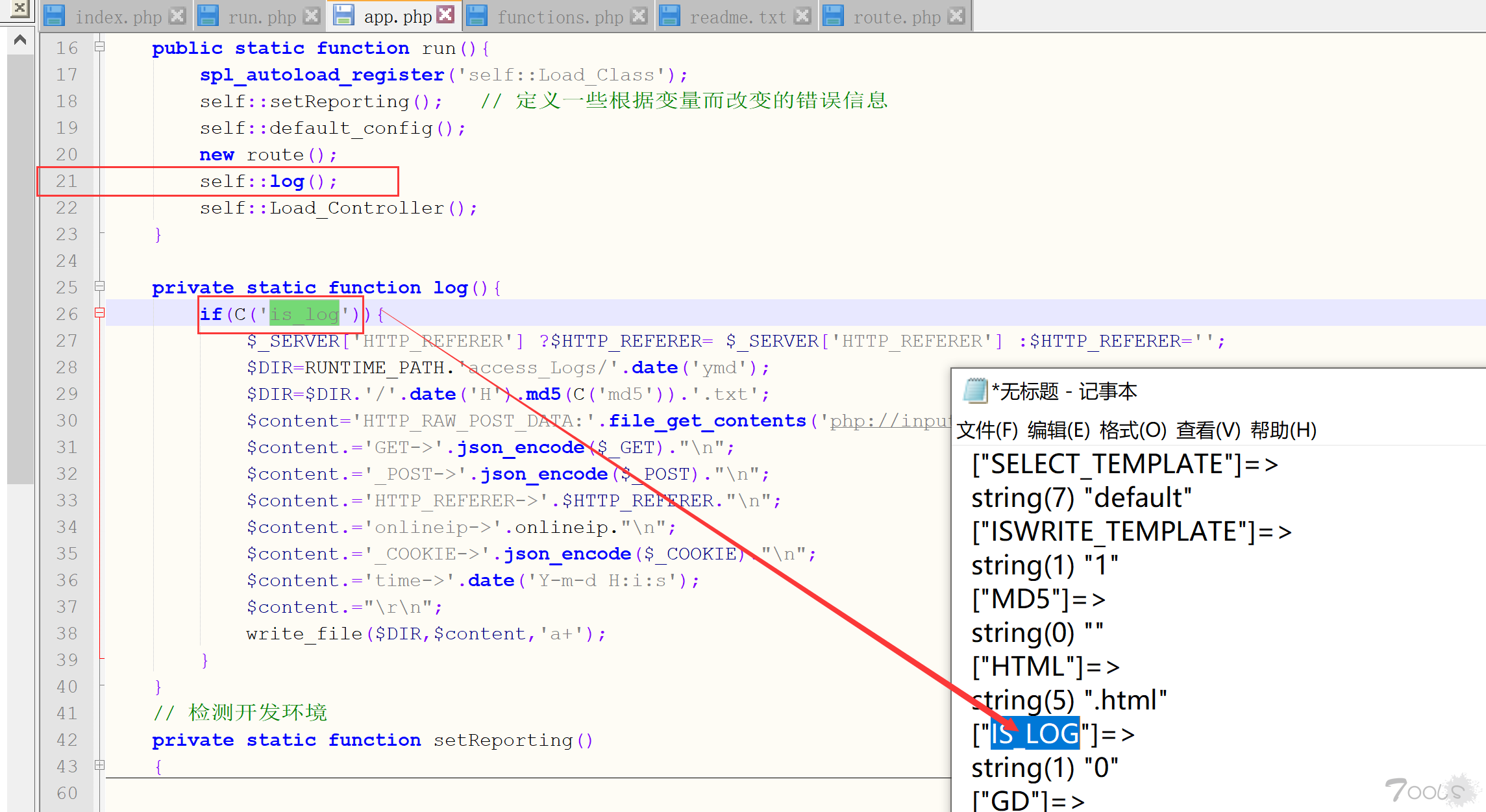Collapse the if block fold at line 26
The image size is (1486, 812).
(x=99, y=313)
